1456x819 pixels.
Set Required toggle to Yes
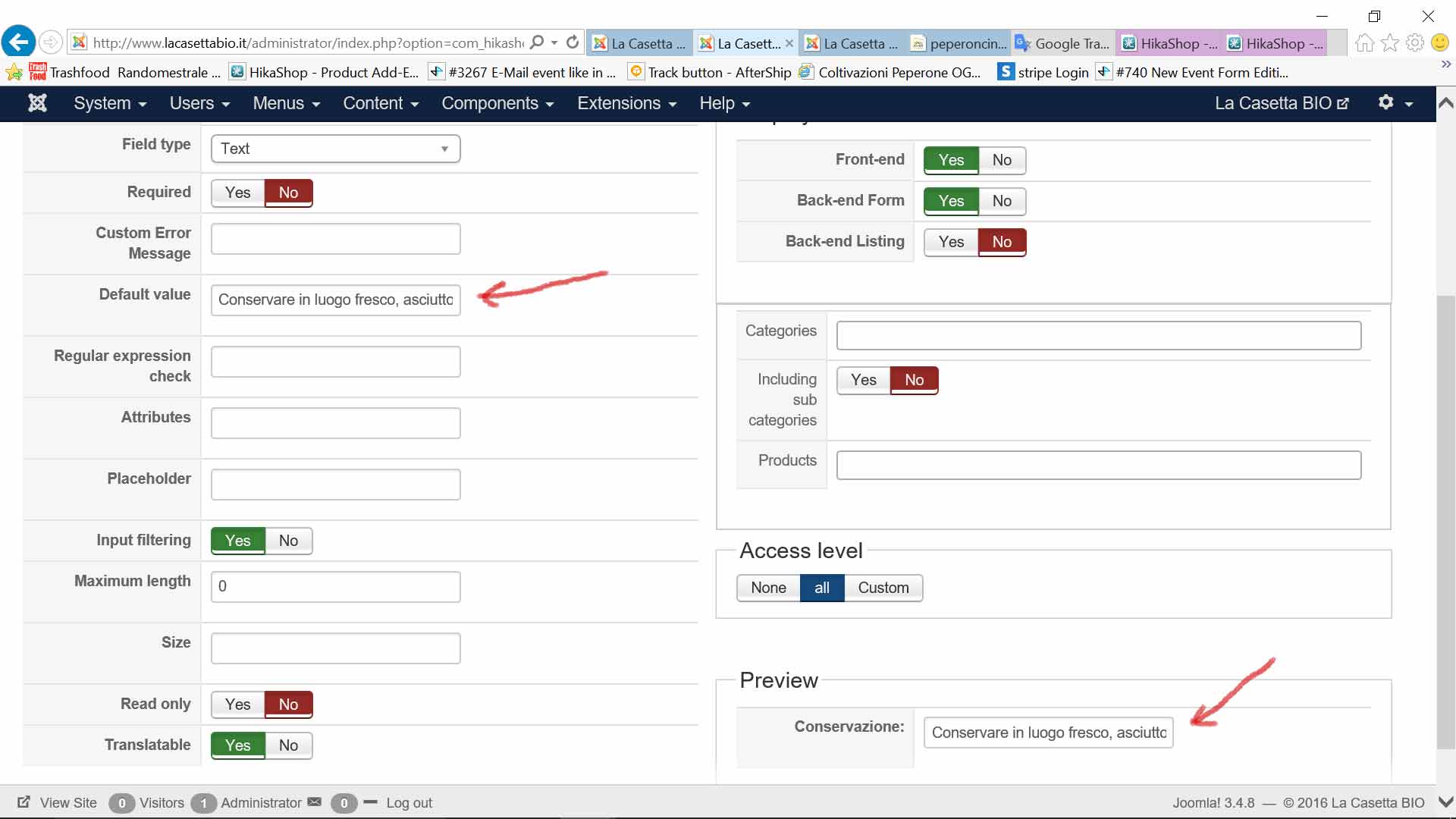click(x=237, y=193)
